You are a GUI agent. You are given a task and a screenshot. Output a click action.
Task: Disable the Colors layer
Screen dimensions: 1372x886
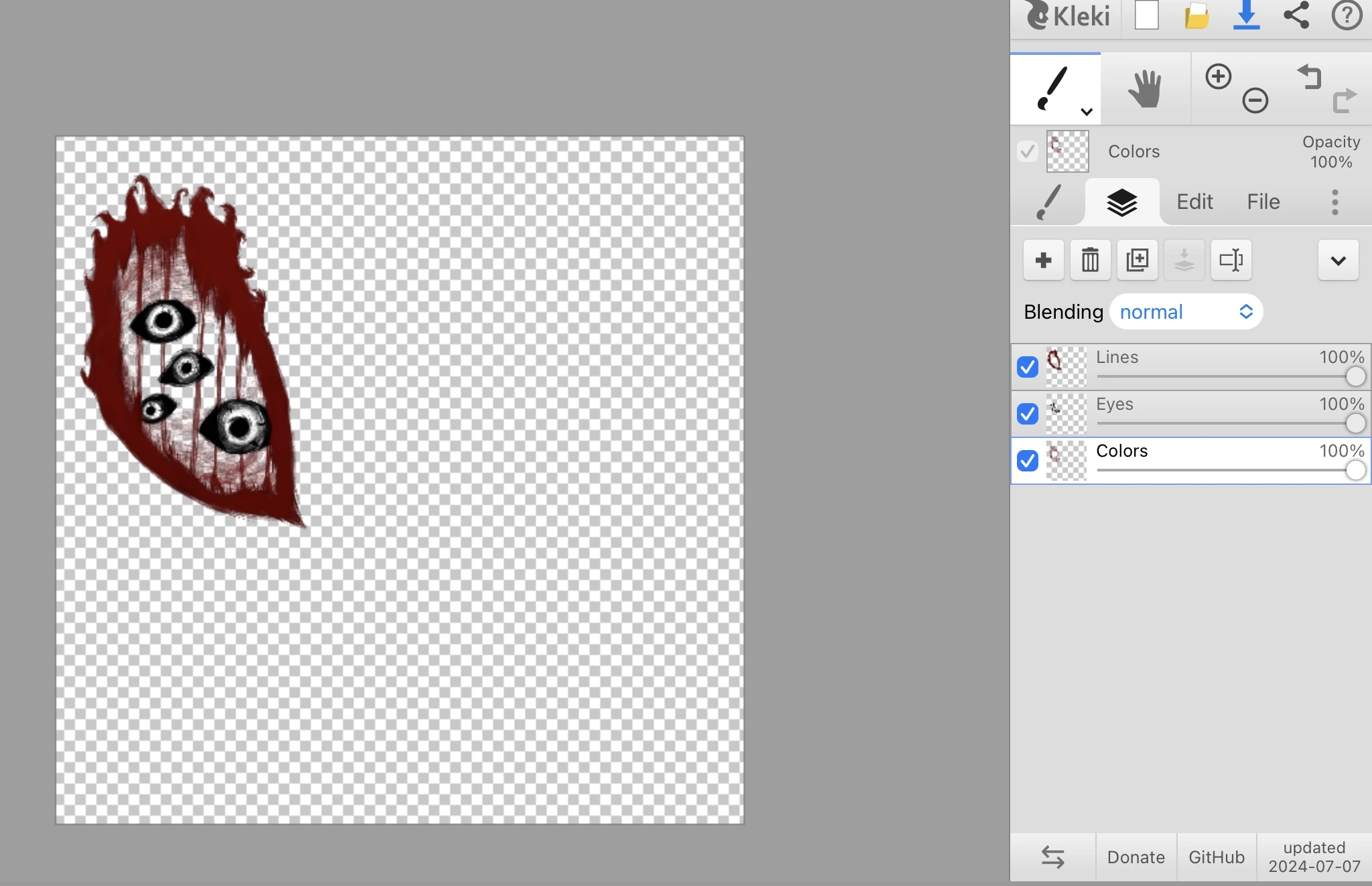(x=1028, y=461)
